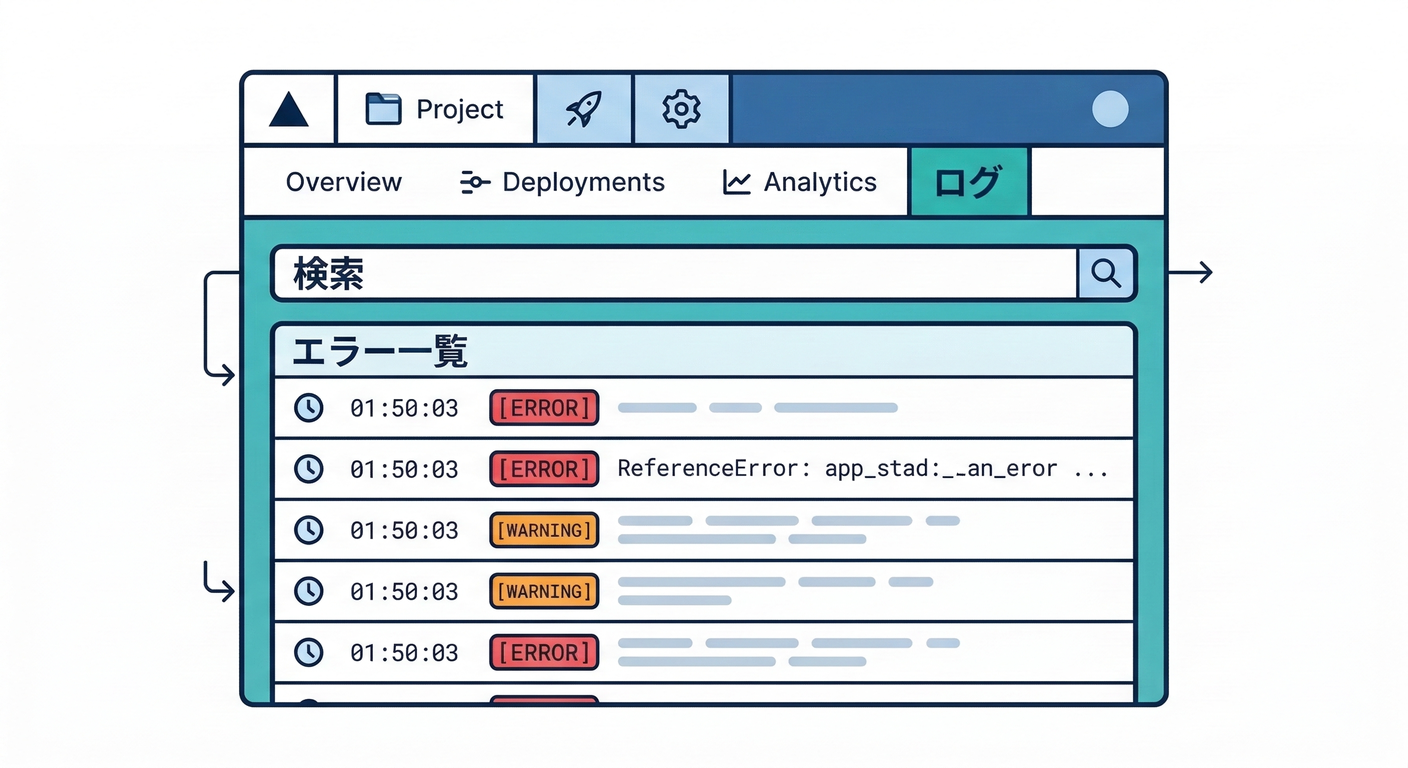Click the Deployments slider icon
The width and height of the screenshot is (1408, 768).
(473, 182)
